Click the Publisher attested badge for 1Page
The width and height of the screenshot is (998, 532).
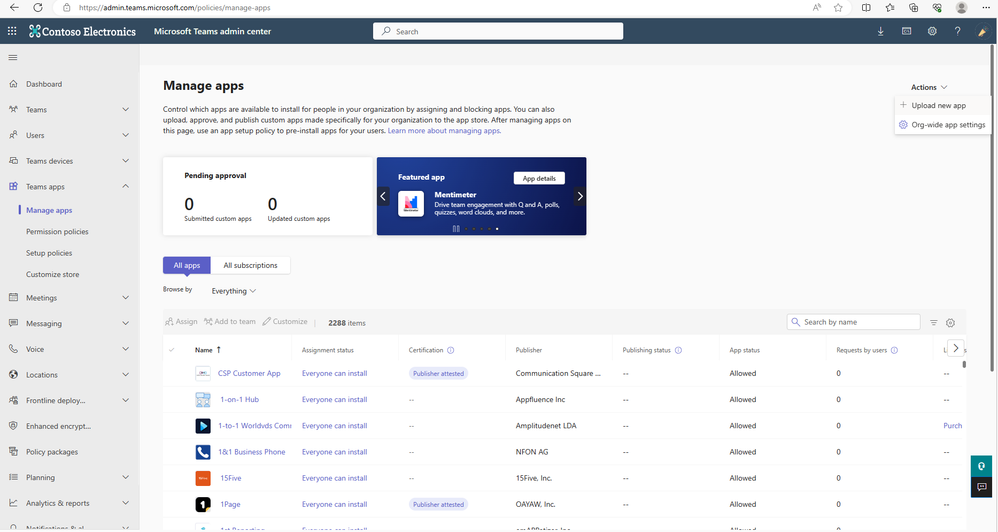point(438,504)
